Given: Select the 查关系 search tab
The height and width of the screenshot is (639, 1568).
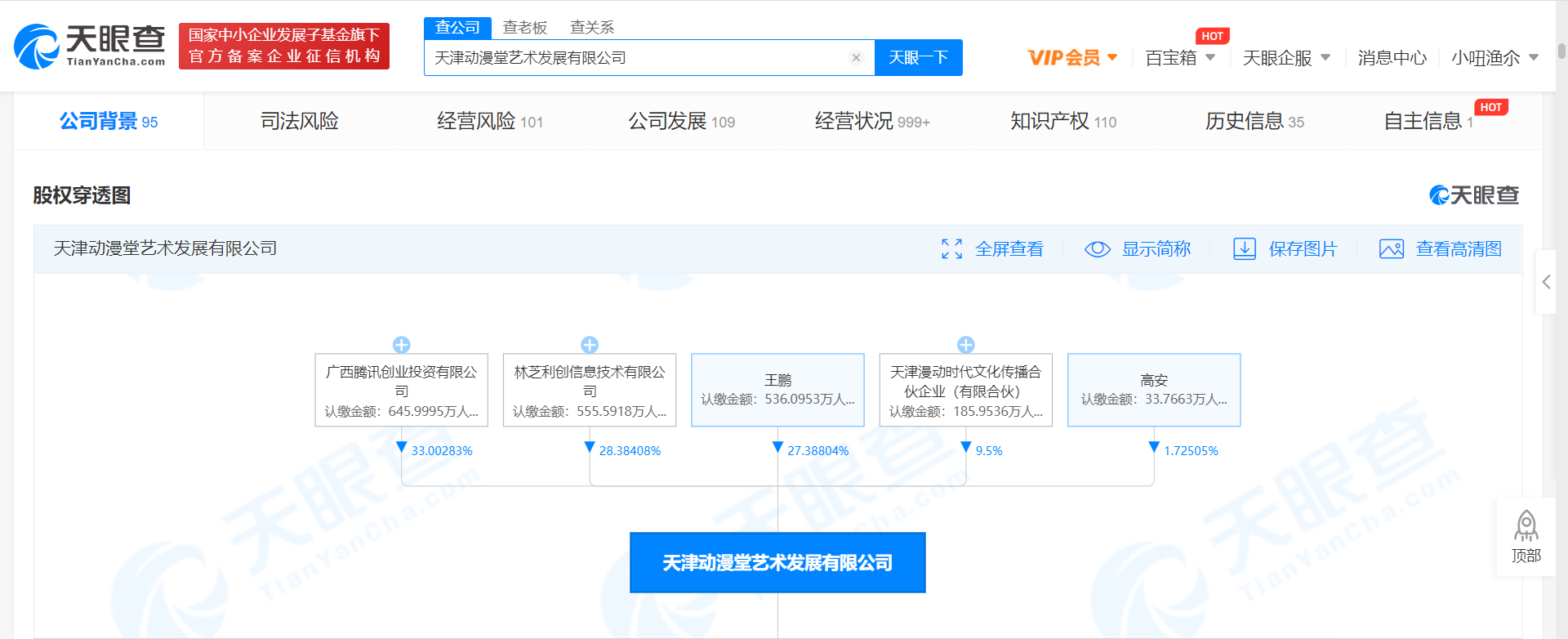Looking at the screenshot, I should (592, 28).
